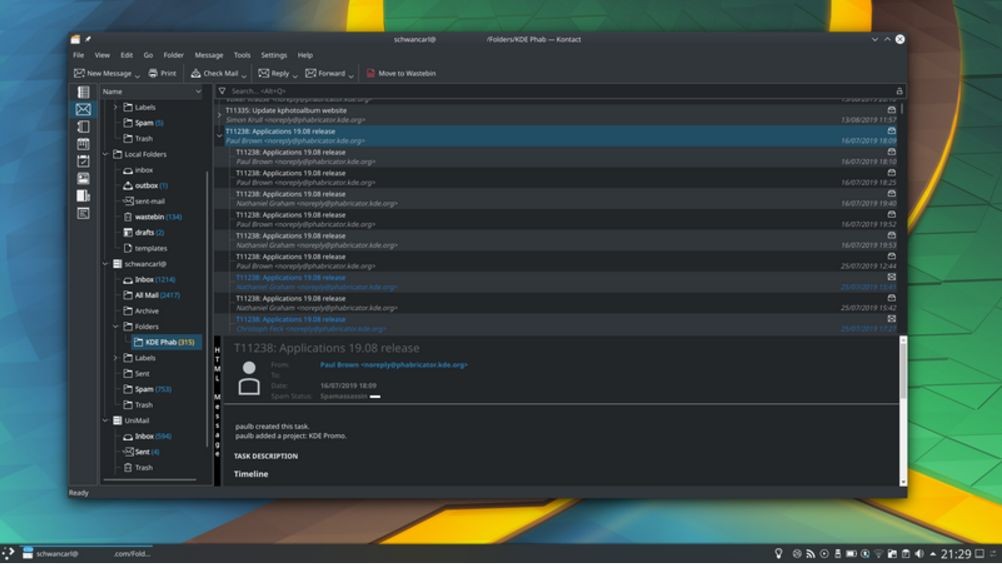The height and width of the screenshot is (564, 1002).
Task: Click the Move to Wastebin button label
Action: [x=407, y=73]
